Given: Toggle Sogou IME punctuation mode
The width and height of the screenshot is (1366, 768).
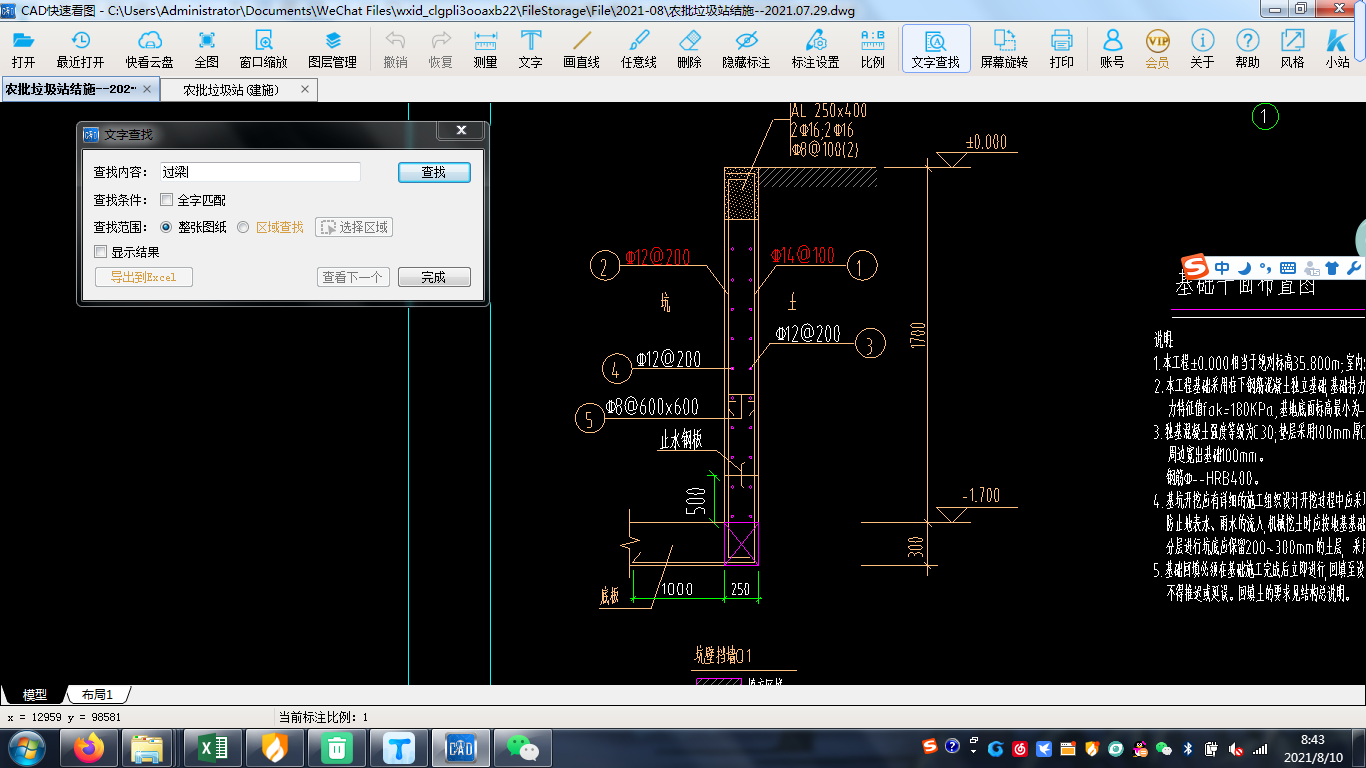Looking at the screenshot, I should pos(1265,268).
